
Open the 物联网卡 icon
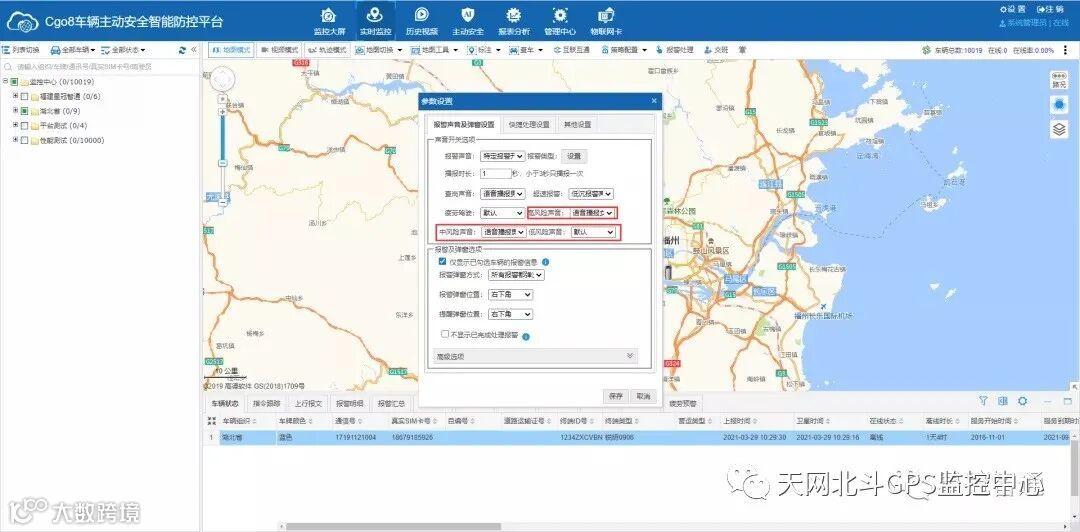click(606, 21)
